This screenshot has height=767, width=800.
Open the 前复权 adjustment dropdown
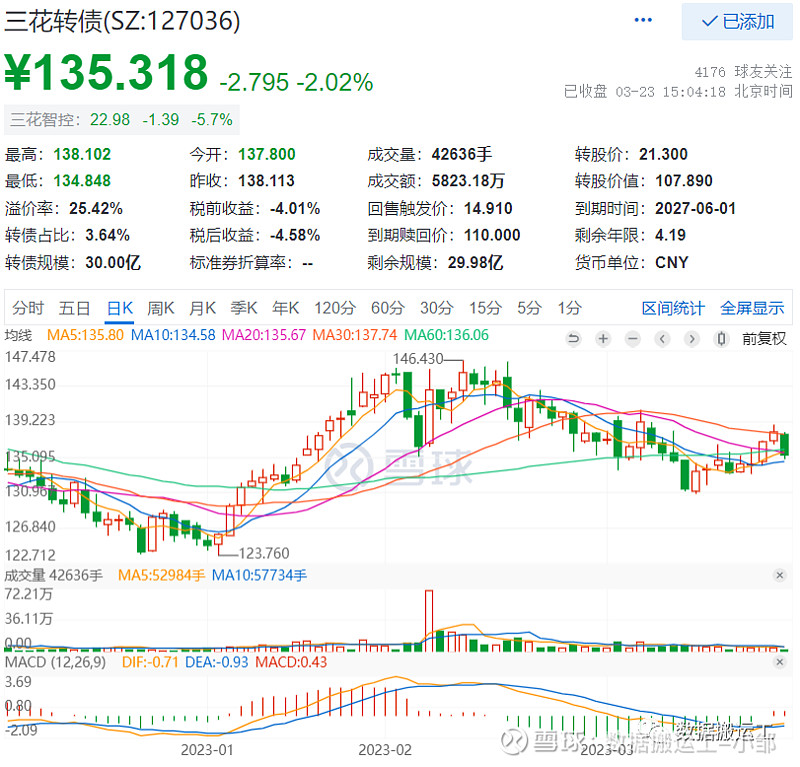pos(764,339)
